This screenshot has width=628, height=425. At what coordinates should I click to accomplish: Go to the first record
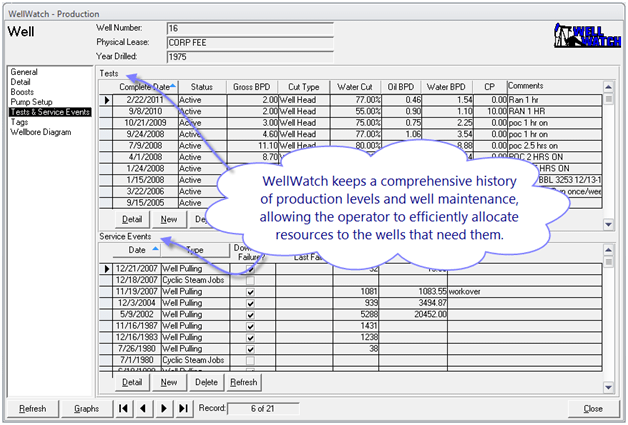[123, 409]
